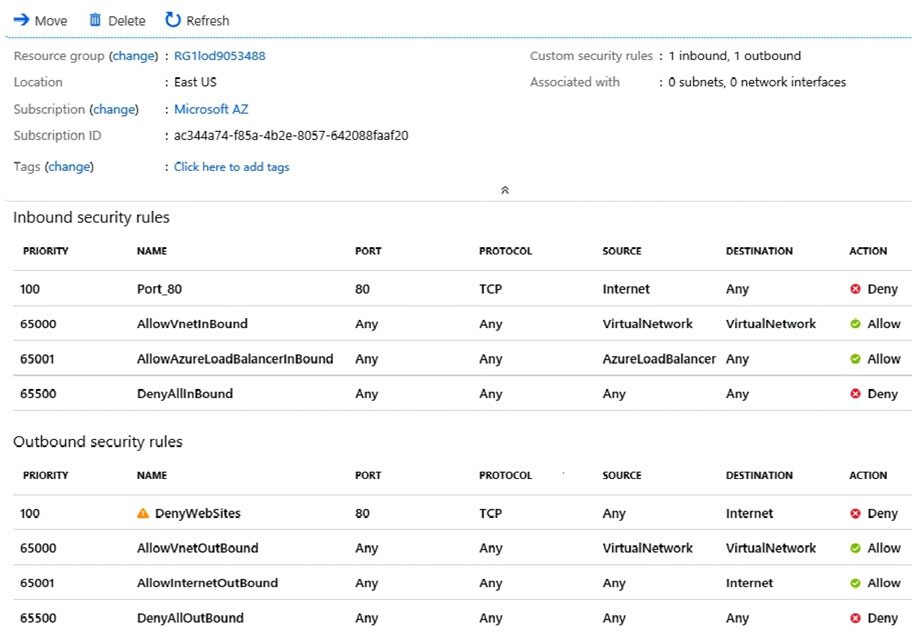Click TCP protocol cell in DenyWebSites row
This screenshot has width=912, height=638.
pyautogui.click(x=490, y=514)
